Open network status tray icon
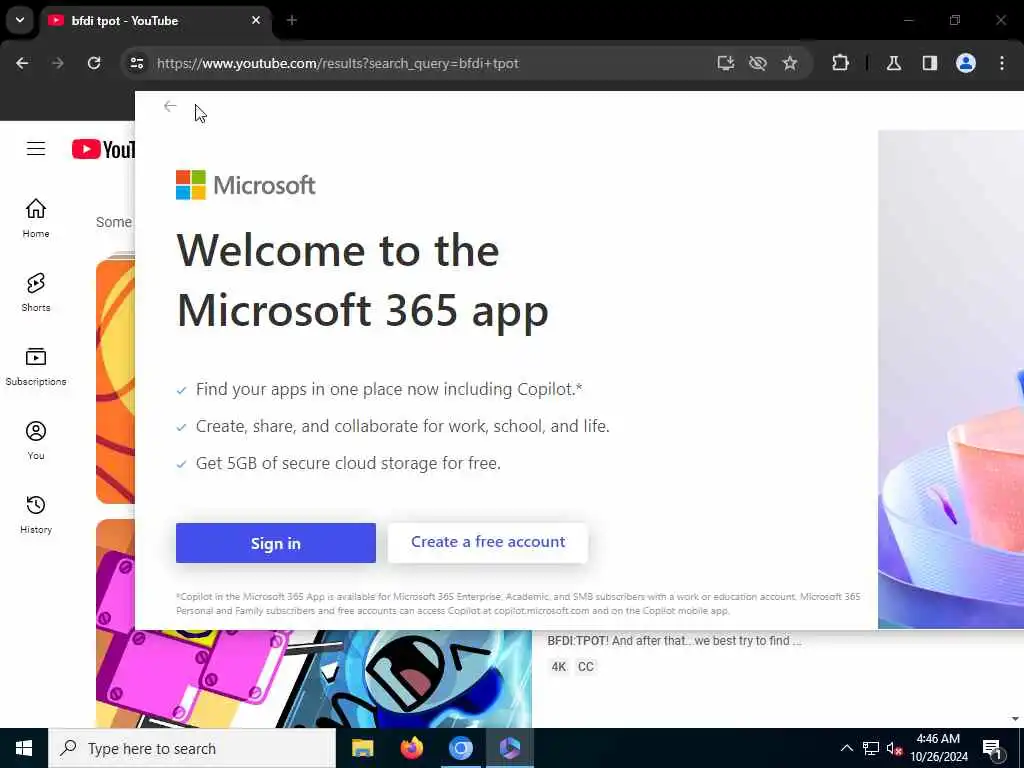The width and height of the screenshot is (1024, 768). (x=871, y=748)
